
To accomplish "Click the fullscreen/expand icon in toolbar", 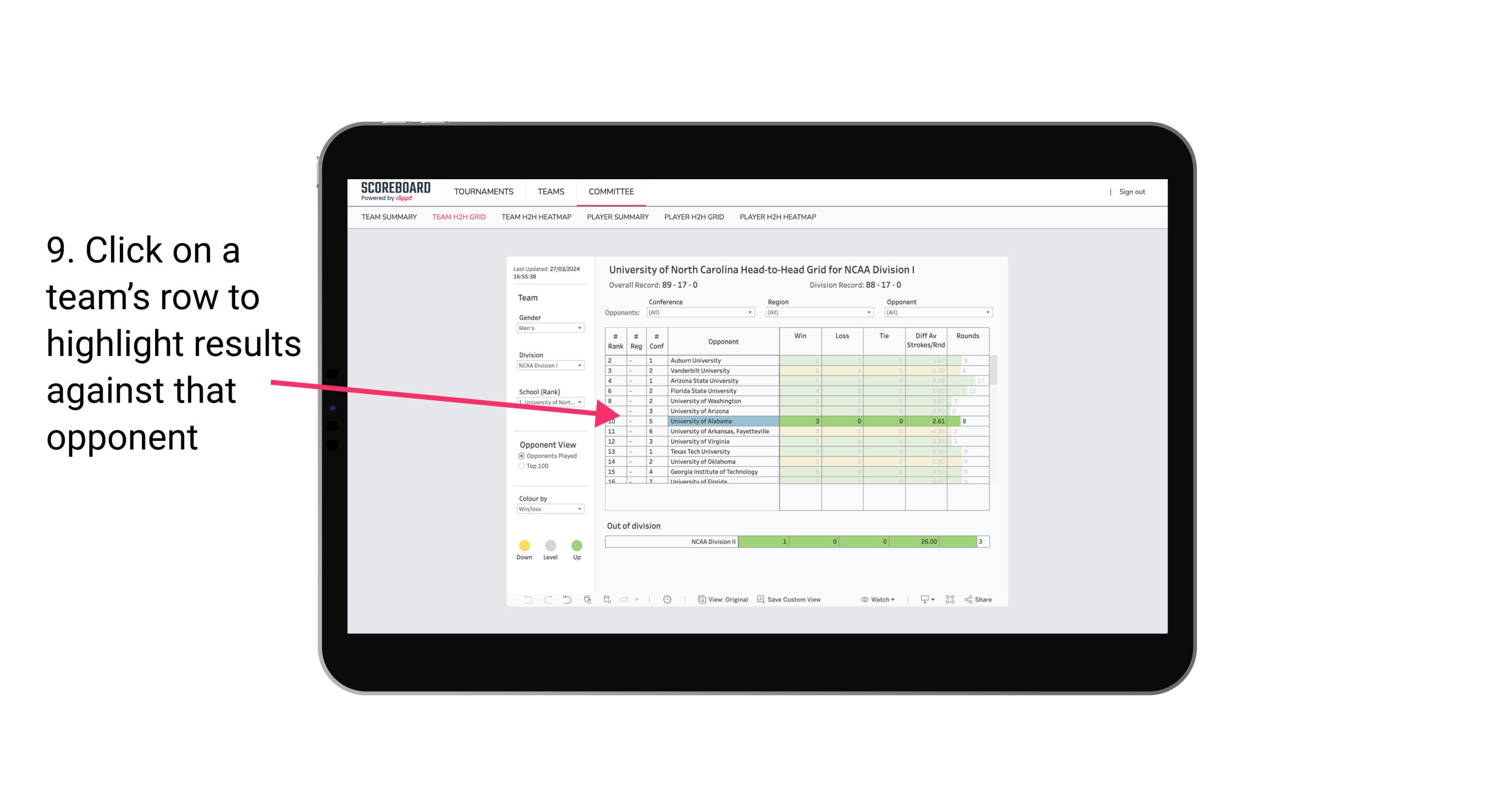I will 951,600.
